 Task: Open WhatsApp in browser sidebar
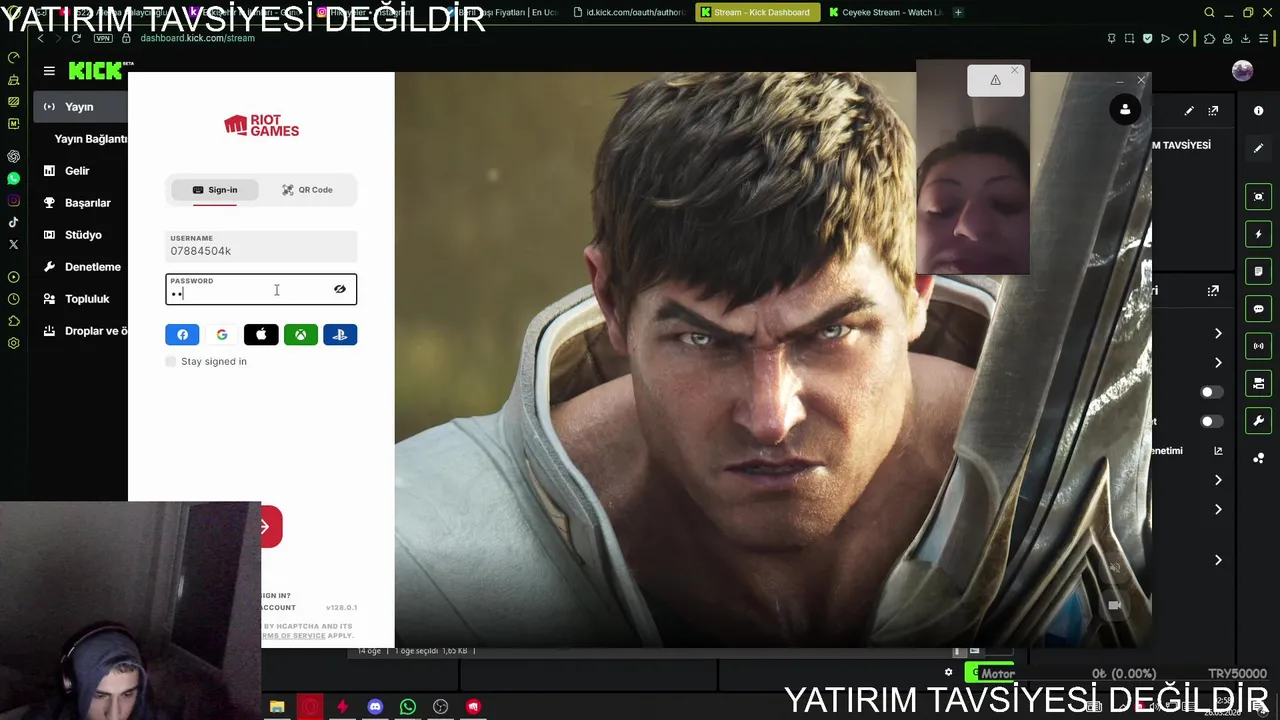click(13, 178)
